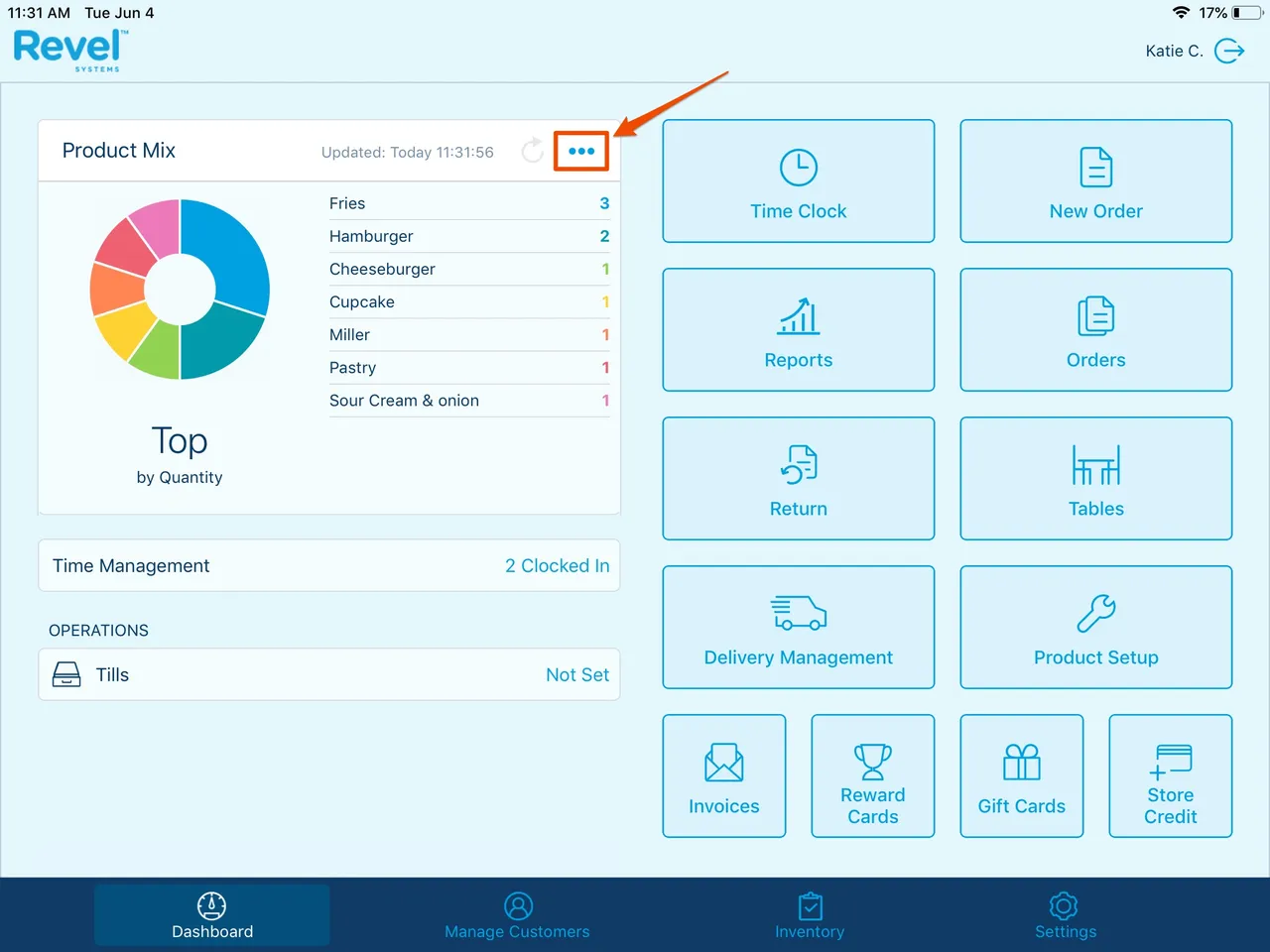Image resolution: width=1270 pixels, height=952 pixels.
Task: Tap the Tills 'Not Set' status
Action: (577, 674)
